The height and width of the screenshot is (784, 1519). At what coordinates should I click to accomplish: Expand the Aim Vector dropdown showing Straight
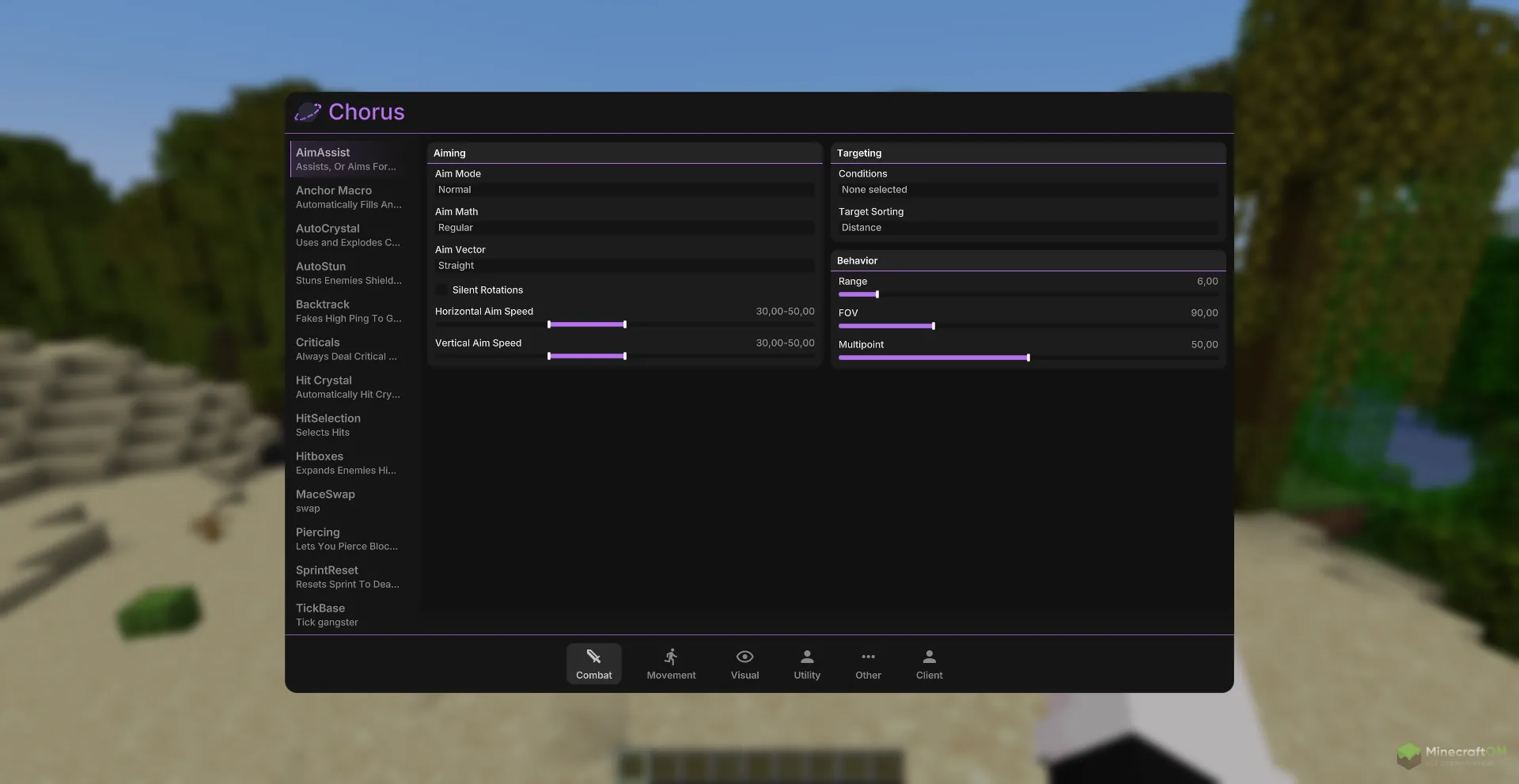tap(624, 266)
